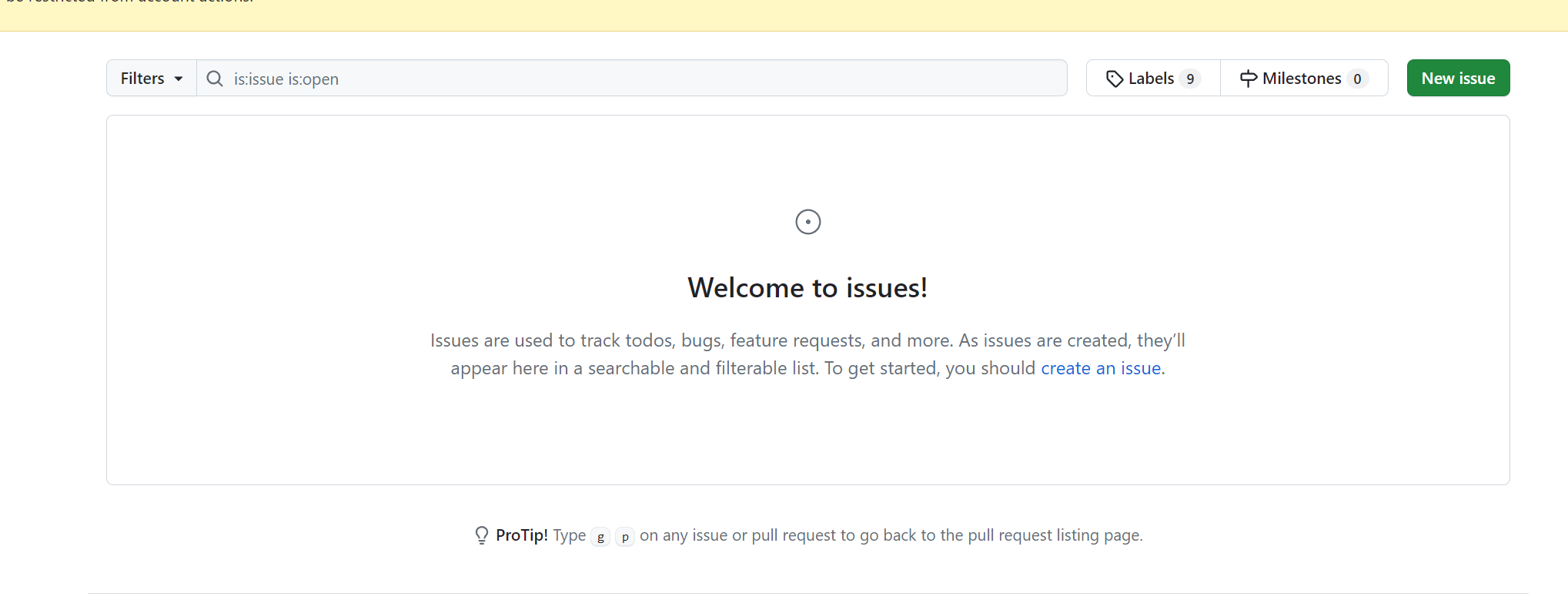Click the magnifying glass search icon
This screenshot has width=1568, height=600.
tap(215, 79)
